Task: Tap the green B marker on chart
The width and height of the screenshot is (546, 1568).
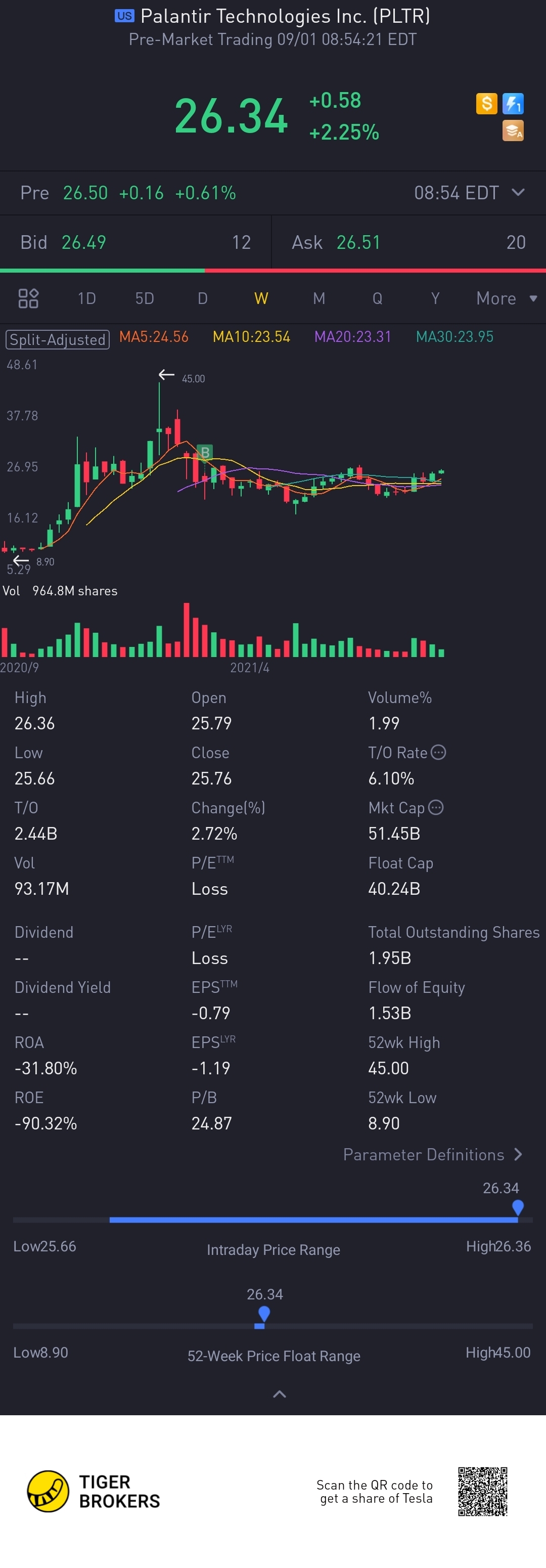Action: point(205,452)
